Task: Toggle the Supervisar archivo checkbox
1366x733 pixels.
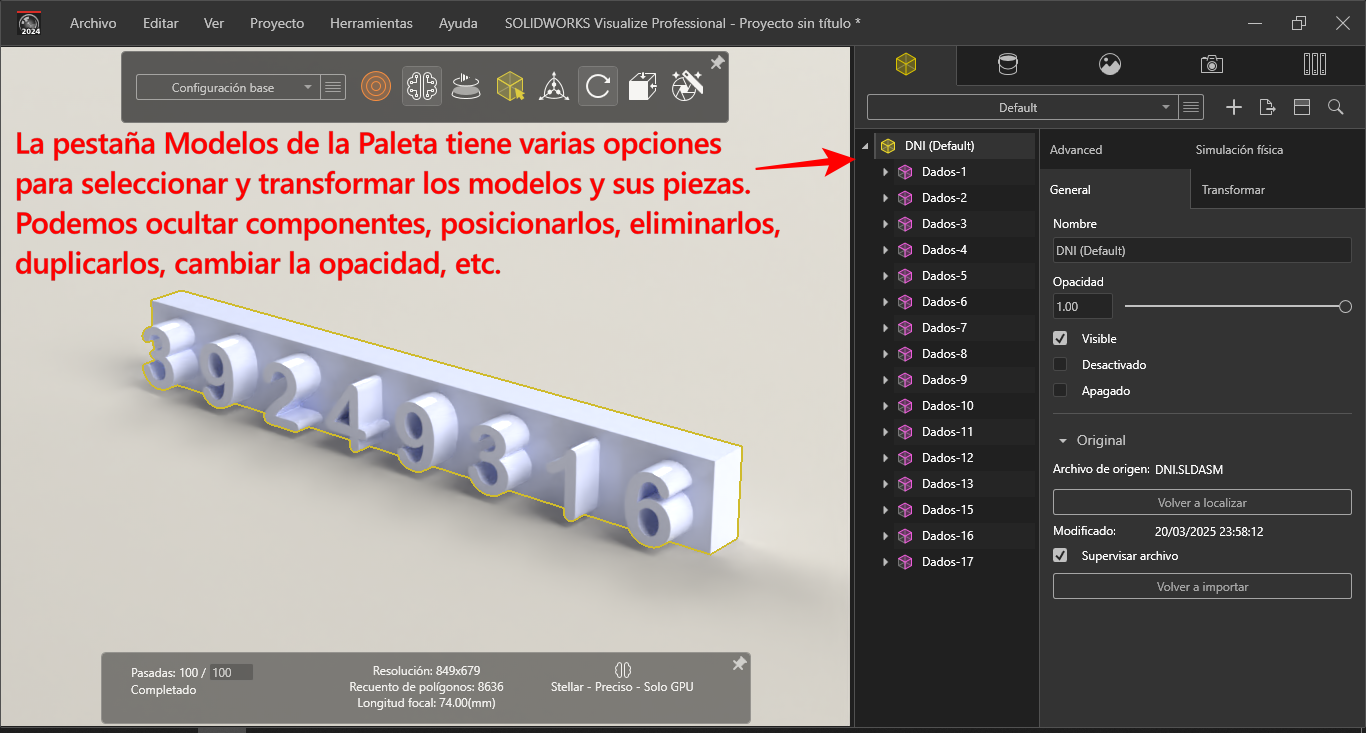Action: 1060,556
